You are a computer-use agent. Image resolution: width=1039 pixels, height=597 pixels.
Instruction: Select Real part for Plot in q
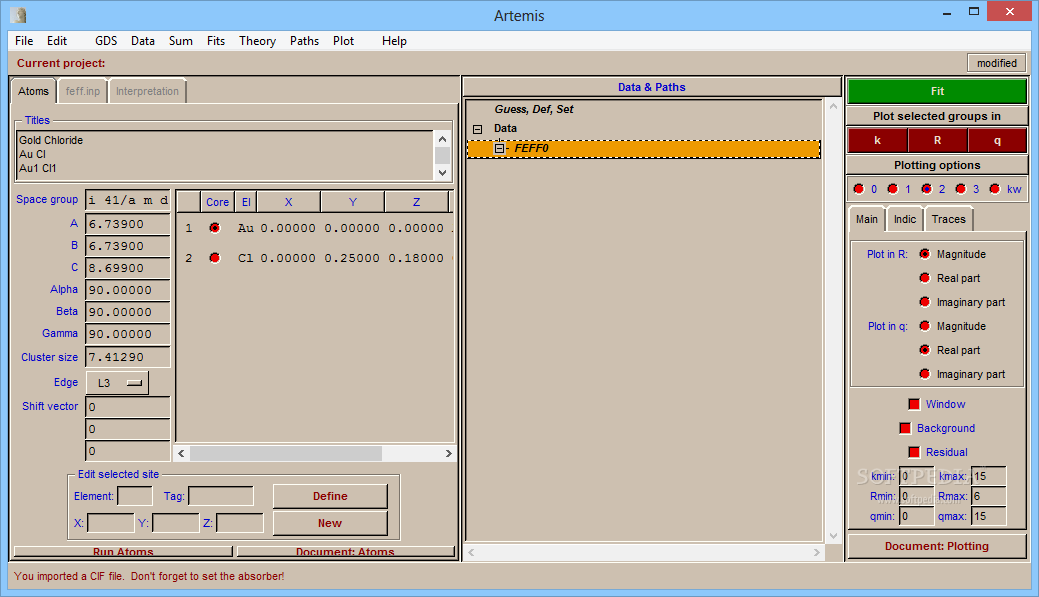(x=925, y=350)
